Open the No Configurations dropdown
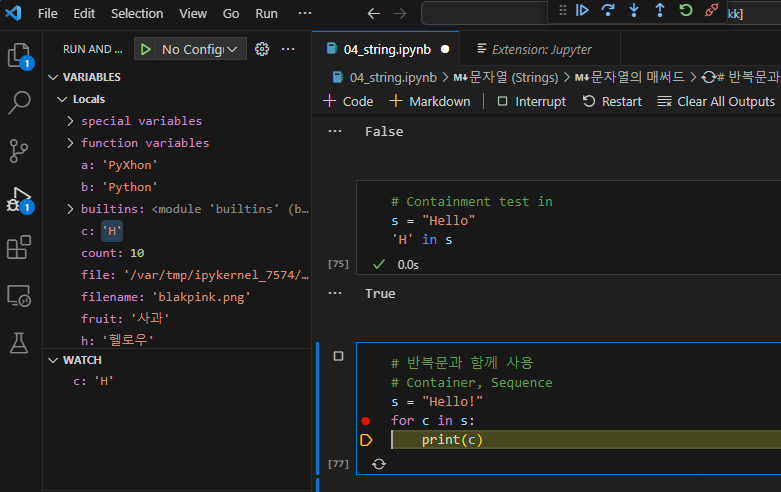 [199, 49]
